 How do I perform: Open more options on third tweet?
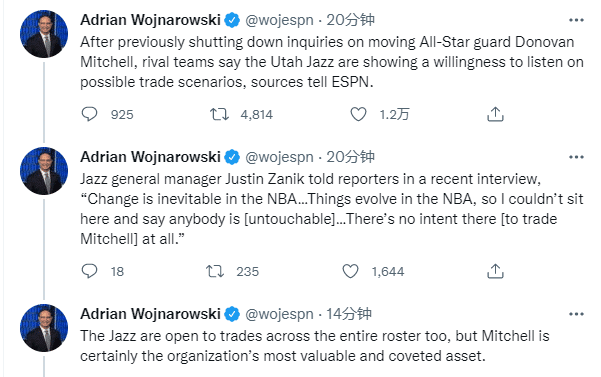[576, 314]
